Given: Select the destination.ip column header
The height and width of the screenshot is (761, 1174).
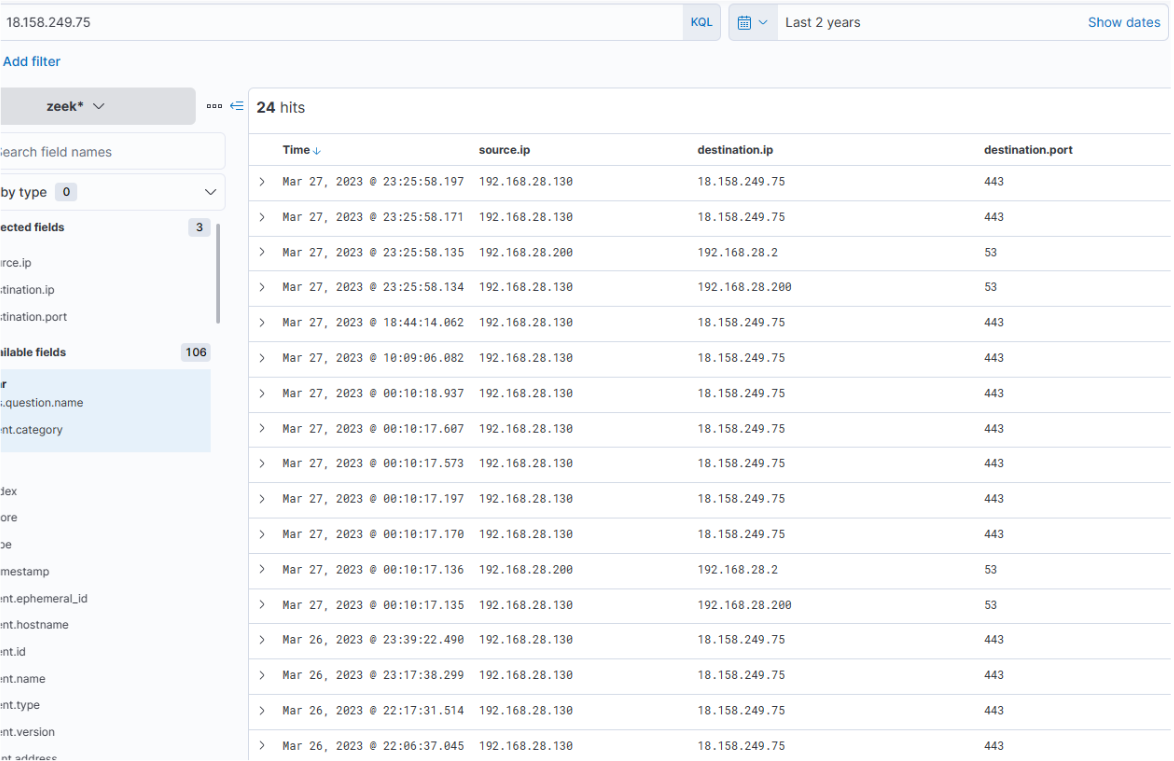Looking at the screenshot, I should pyautogui.click(x=735, y=150).
